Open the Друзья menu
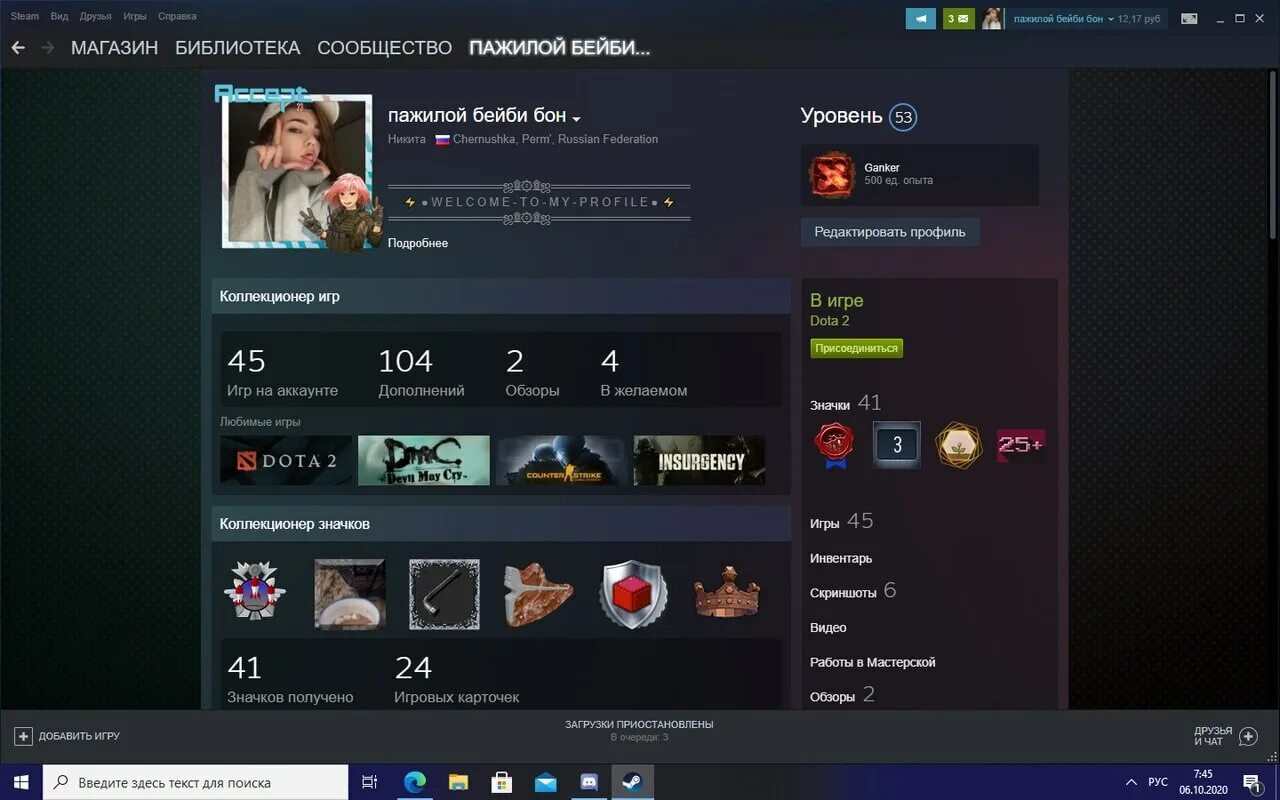Viewport: 1280px width, 800px height. click(x=95, y=16)
